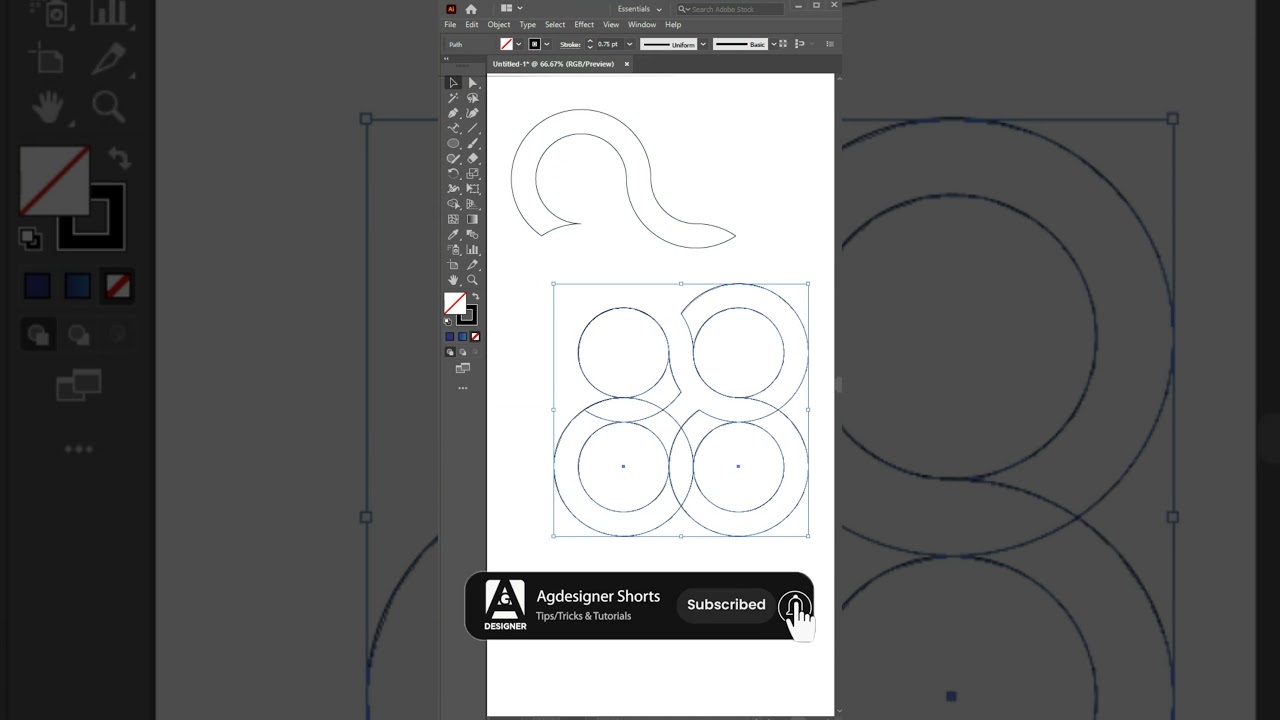Open the Object menu
This screenshot has width=1280, height=720.
(499, 25)
